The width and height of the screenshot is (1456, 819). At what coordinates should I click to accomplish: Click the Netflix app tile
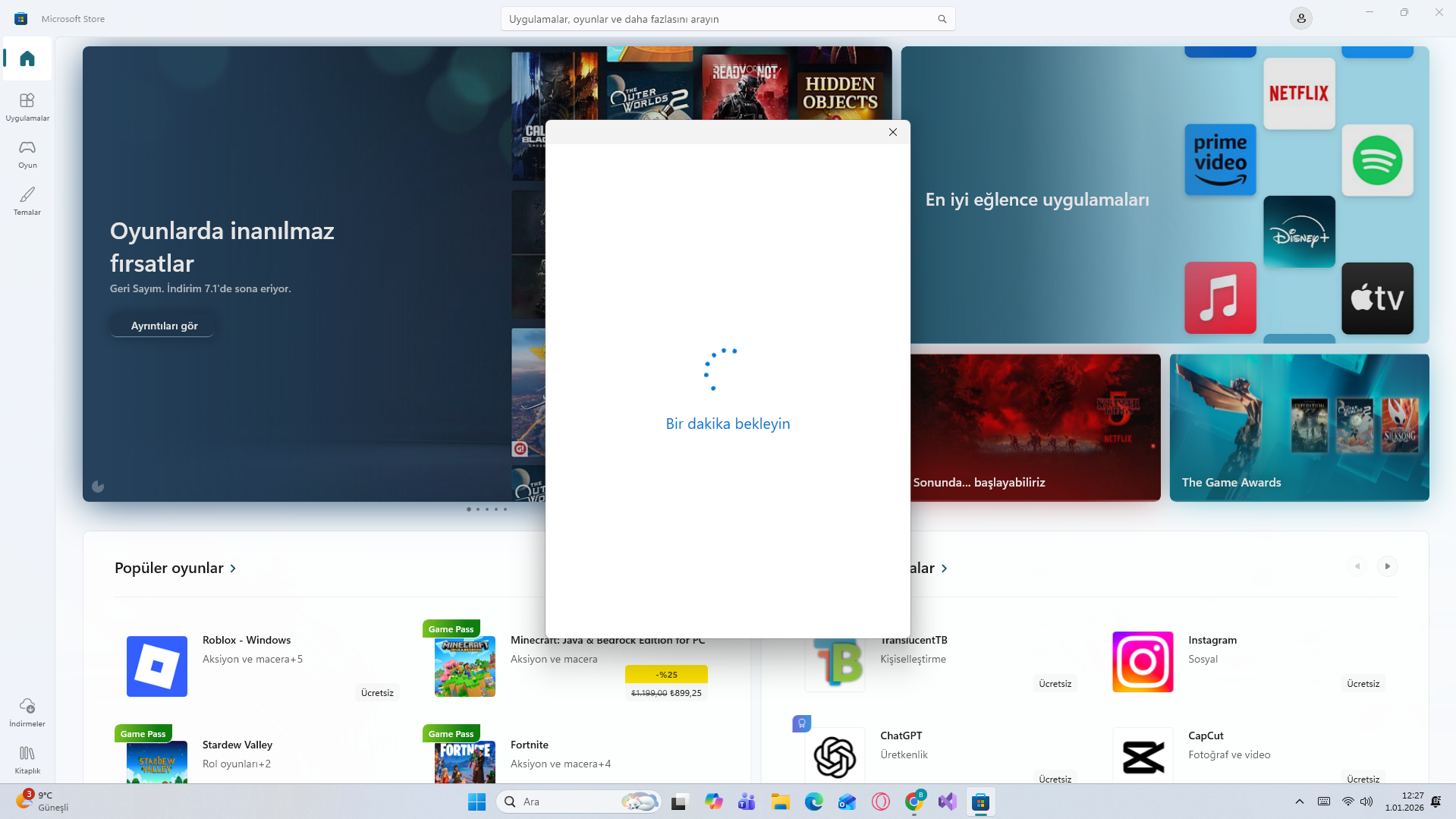click(x=1299, y=93)
